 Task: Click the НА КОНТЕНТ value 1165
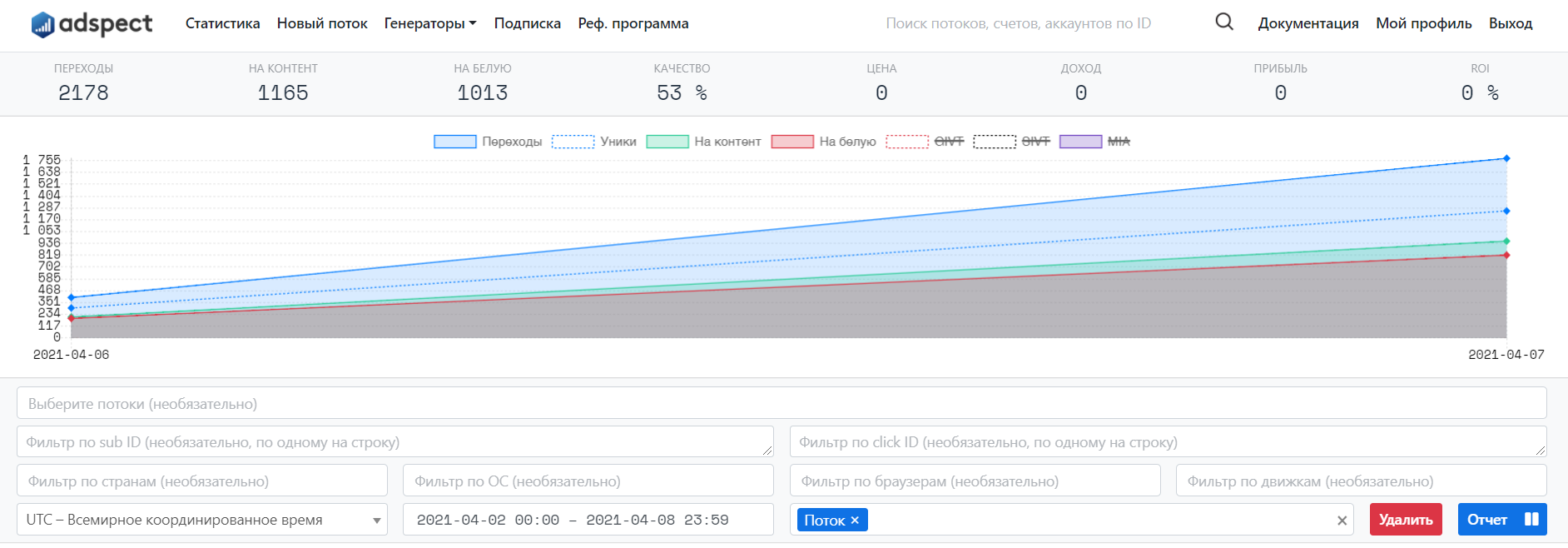(283, 93)
